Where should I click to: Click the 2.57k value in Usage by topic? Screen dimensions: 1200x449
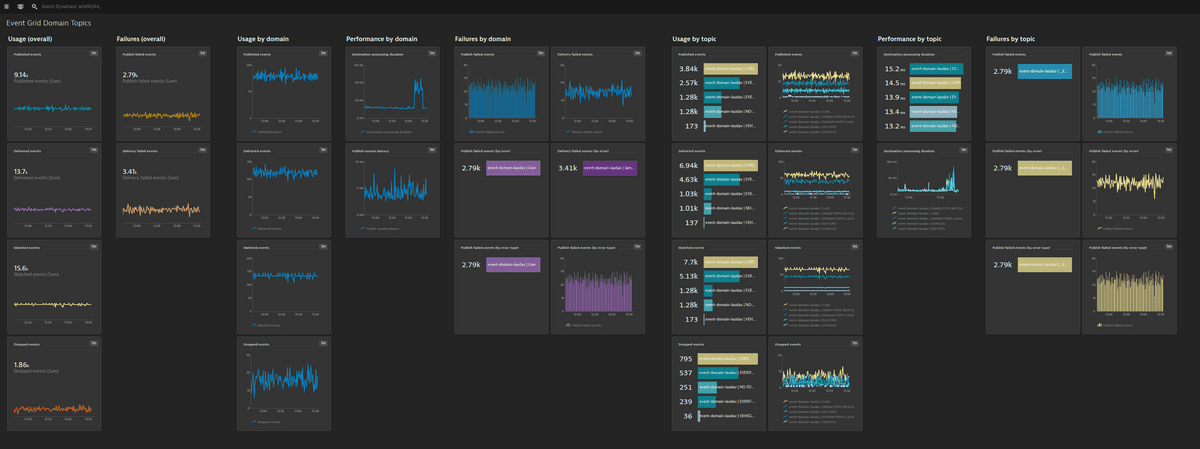tap(688, 83)
